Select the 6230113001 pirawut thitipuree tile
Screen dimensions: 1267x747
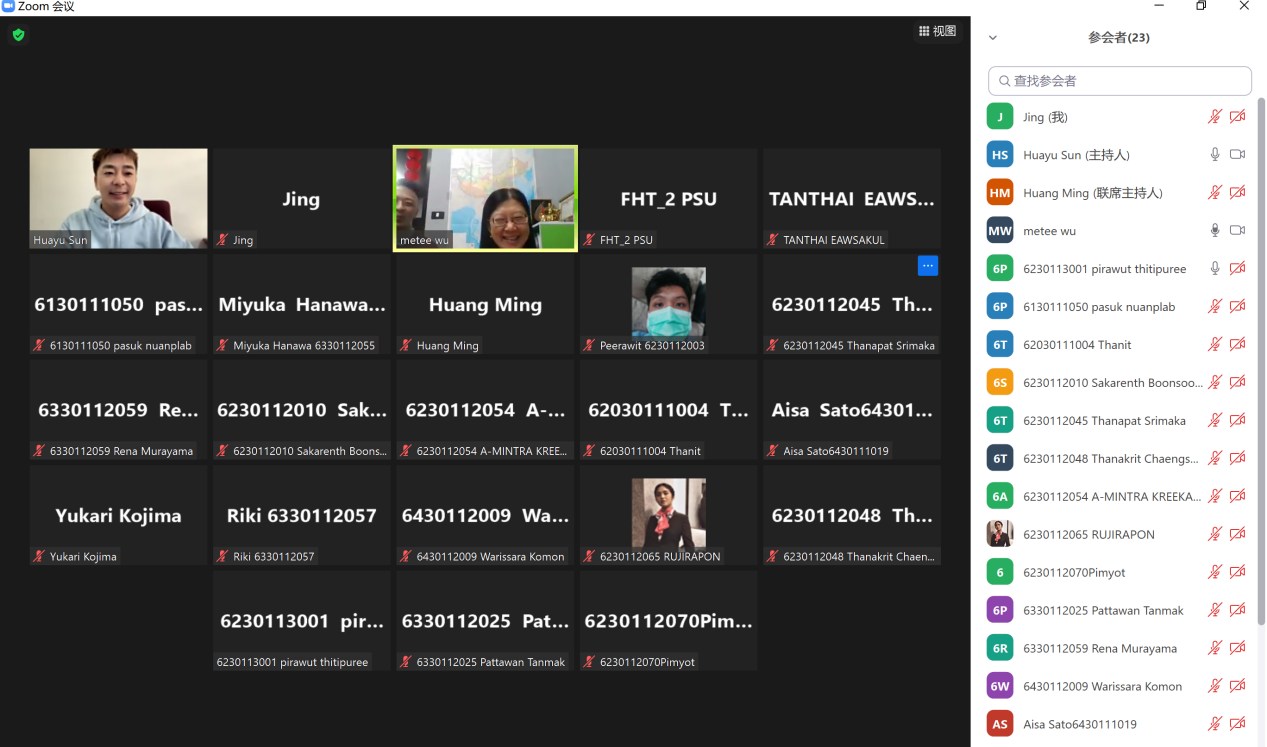click(x=302, y=621)
